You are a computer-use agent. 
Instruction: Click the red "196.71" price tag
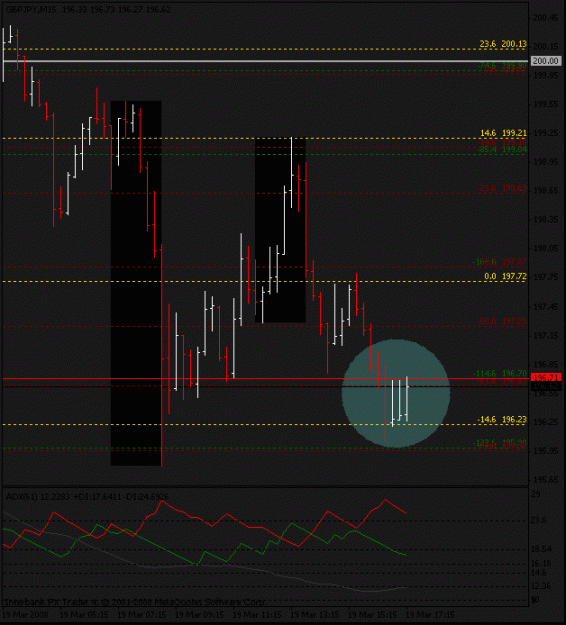[x=546, y=377]
